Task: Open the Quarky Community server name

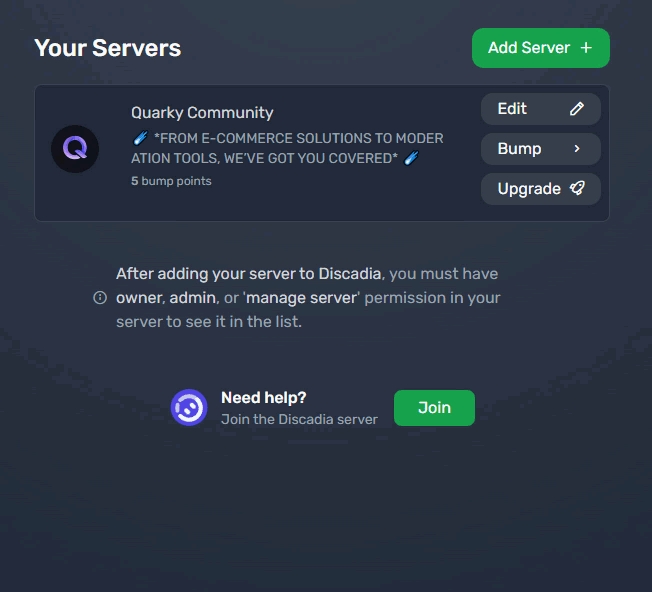Action: tap(202, 113)
